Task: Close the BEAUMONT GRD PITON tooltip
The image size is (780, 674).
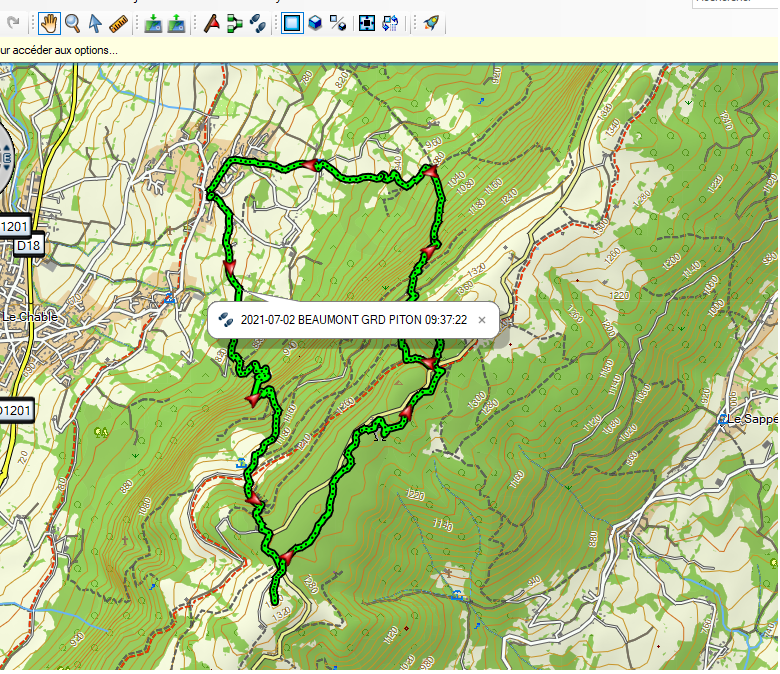Action: (481, 321)
